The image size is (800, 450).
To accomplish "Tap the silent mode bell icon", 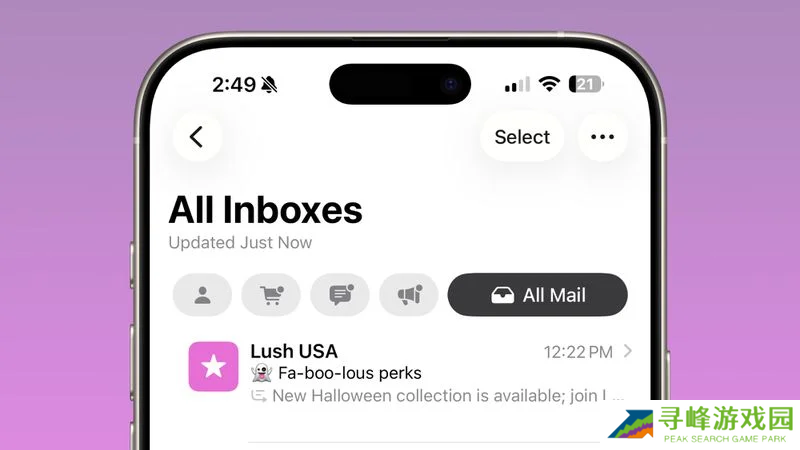I will pyautogui.click(x=269, y=85).
